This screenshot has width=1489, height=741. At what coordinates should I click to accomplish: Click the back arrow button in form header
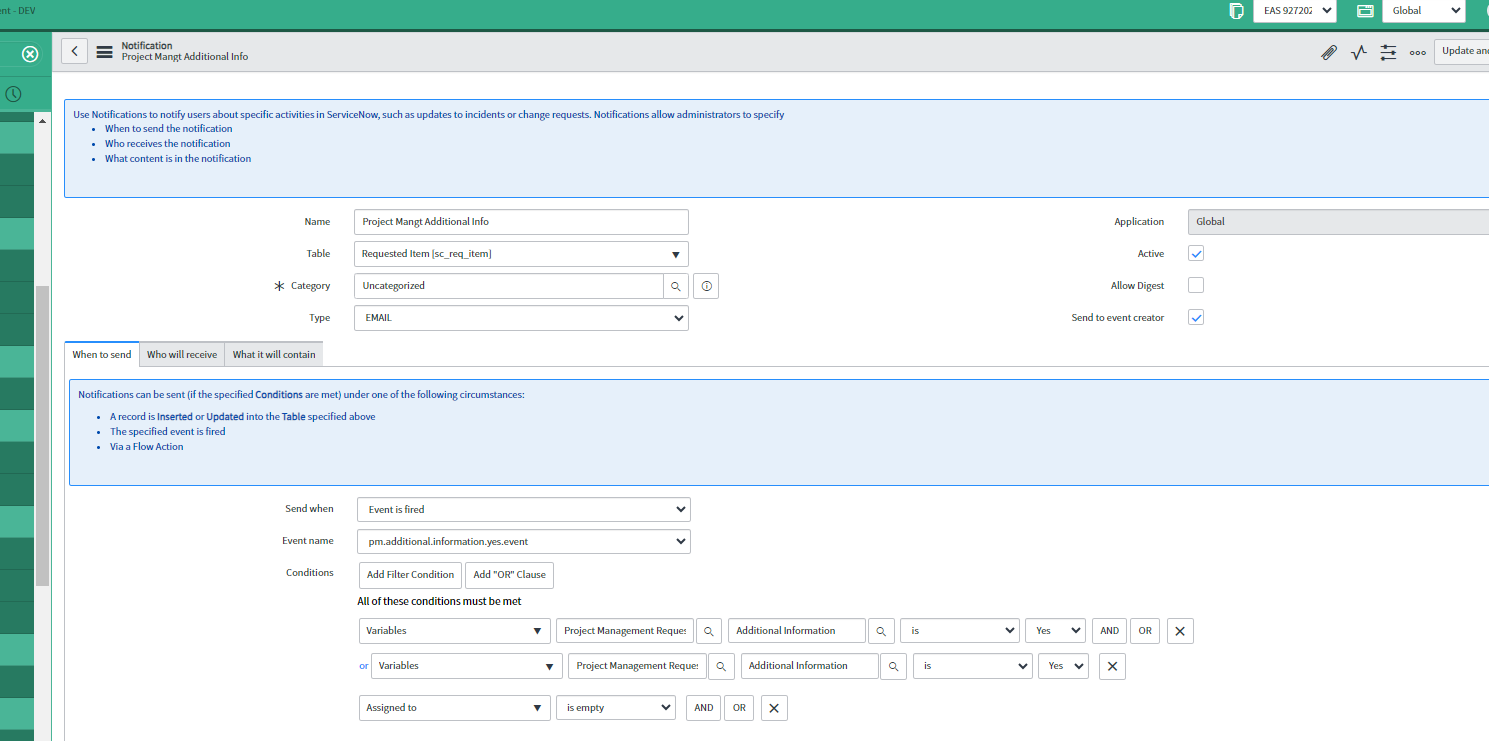click(x=74, y=52)
